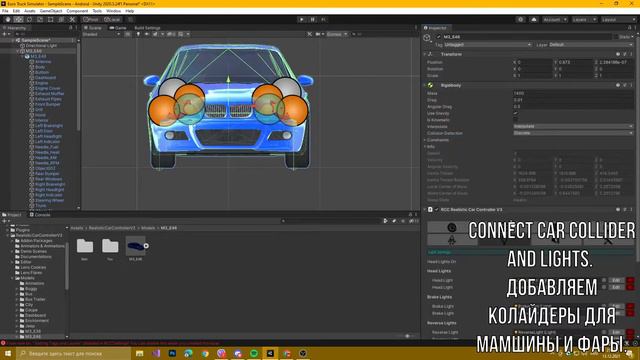
Task: Open Tag Untagged dropdown
Action: 487,44
